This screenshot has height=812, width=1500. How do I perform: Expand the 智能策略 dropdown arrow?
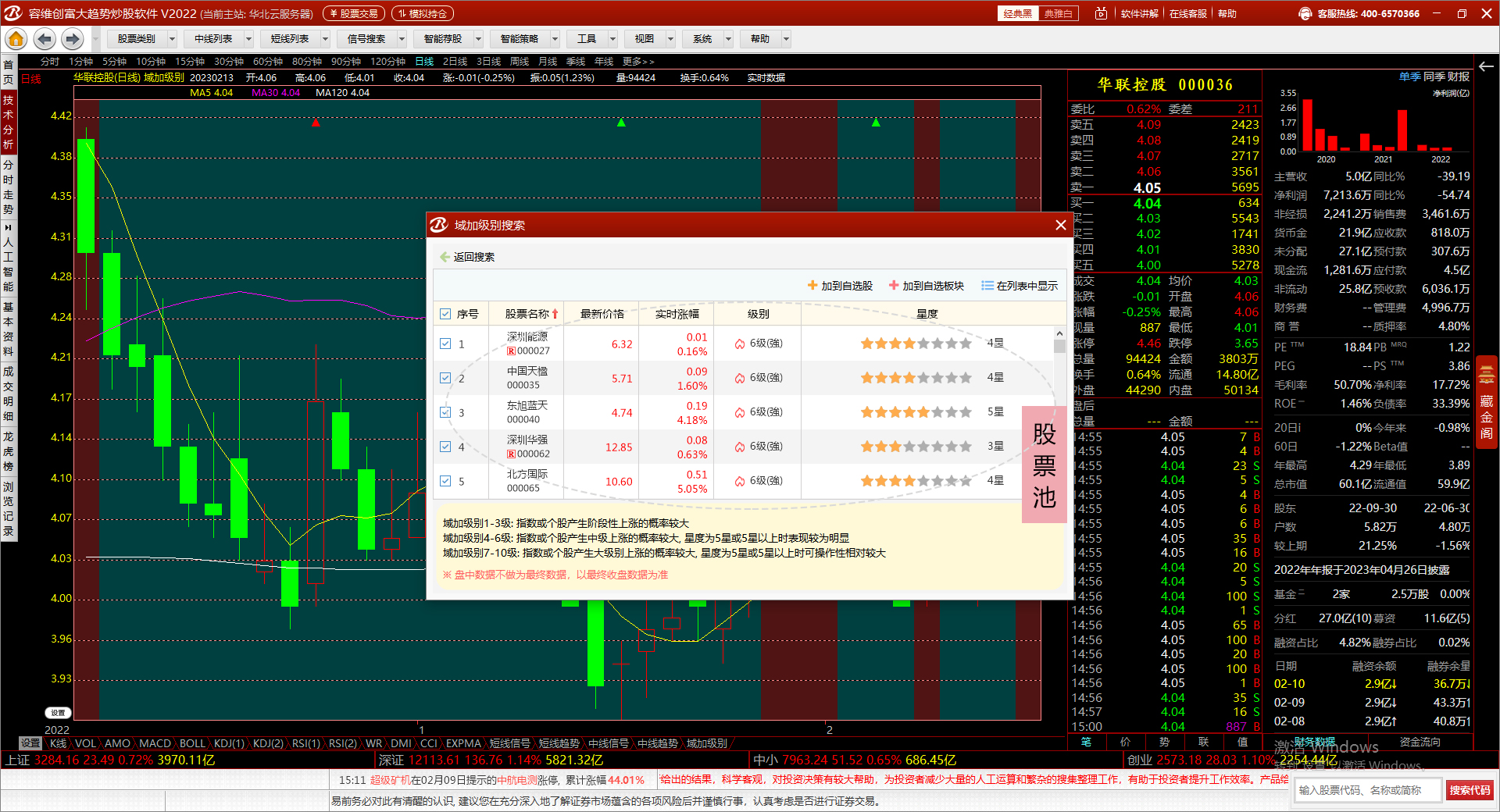pyautogui.click(x=555, y=38)
